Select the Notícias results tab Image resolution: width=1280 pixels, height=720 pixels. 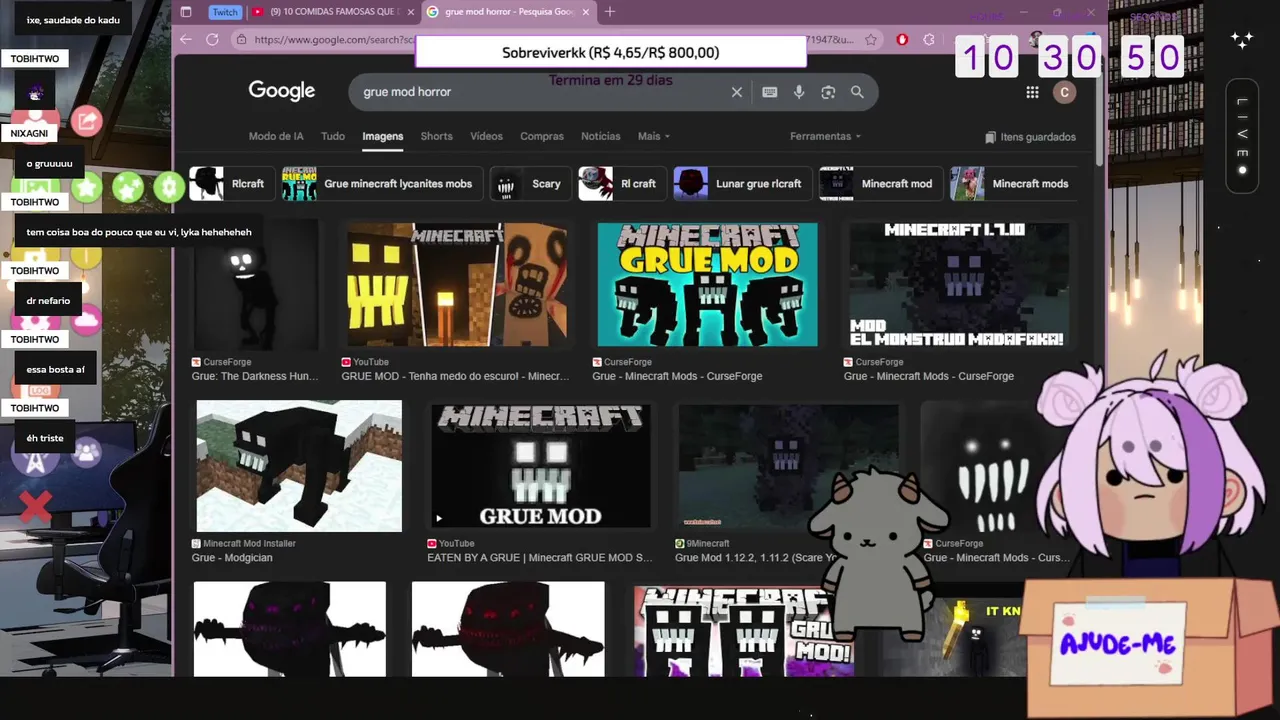tap(601, 136)
